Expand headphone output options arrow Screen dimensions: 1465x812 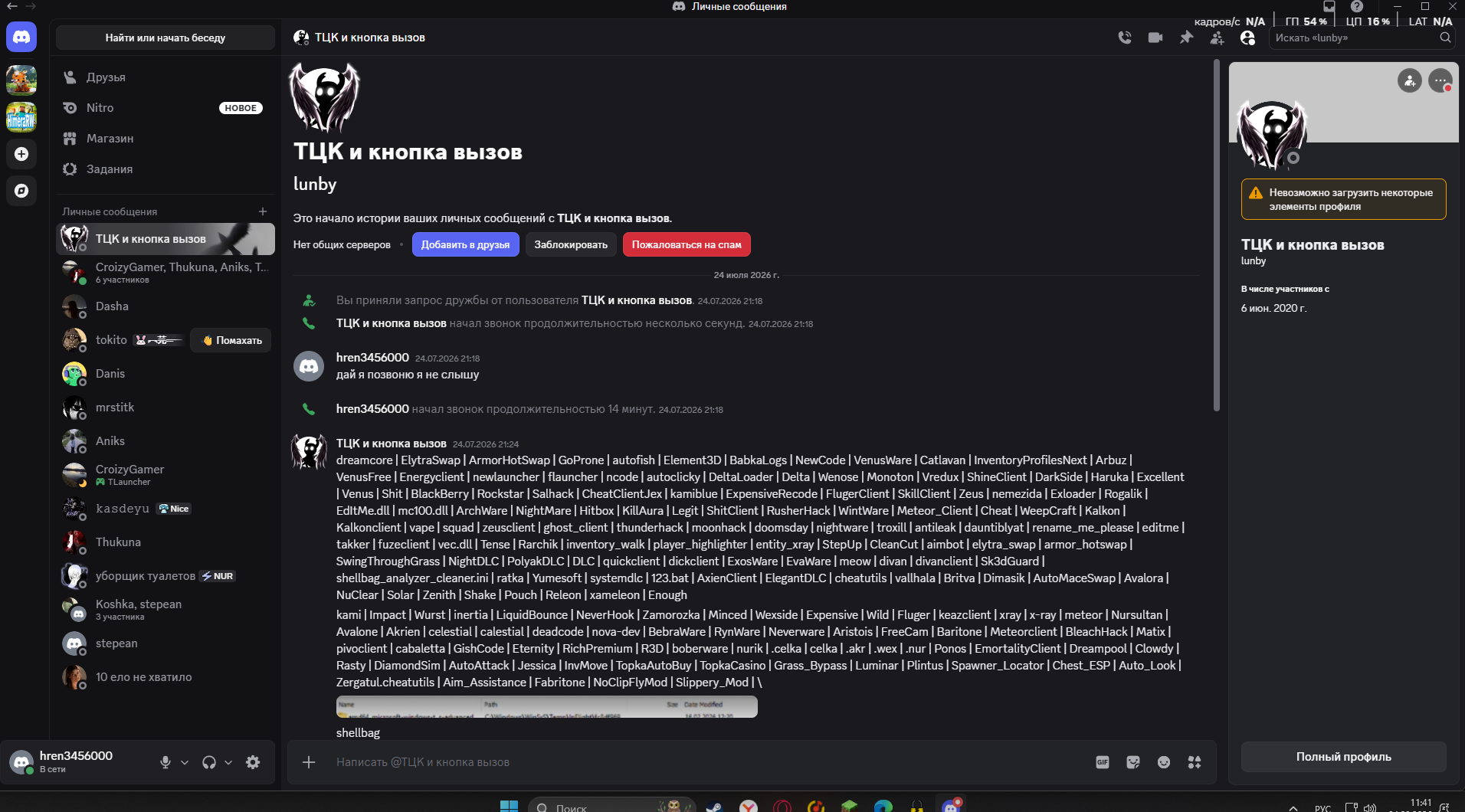(x=228, y=762)
